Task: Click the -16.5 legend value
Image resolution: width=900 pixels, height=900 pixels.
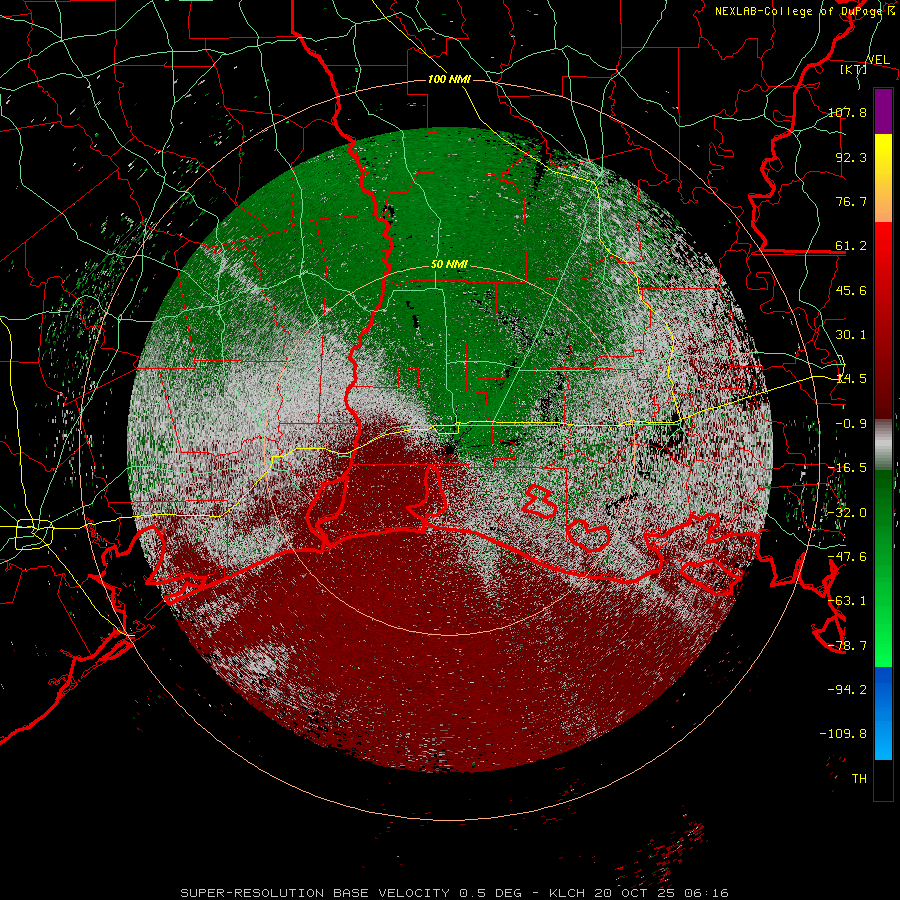Action: (x=847, y=468)
